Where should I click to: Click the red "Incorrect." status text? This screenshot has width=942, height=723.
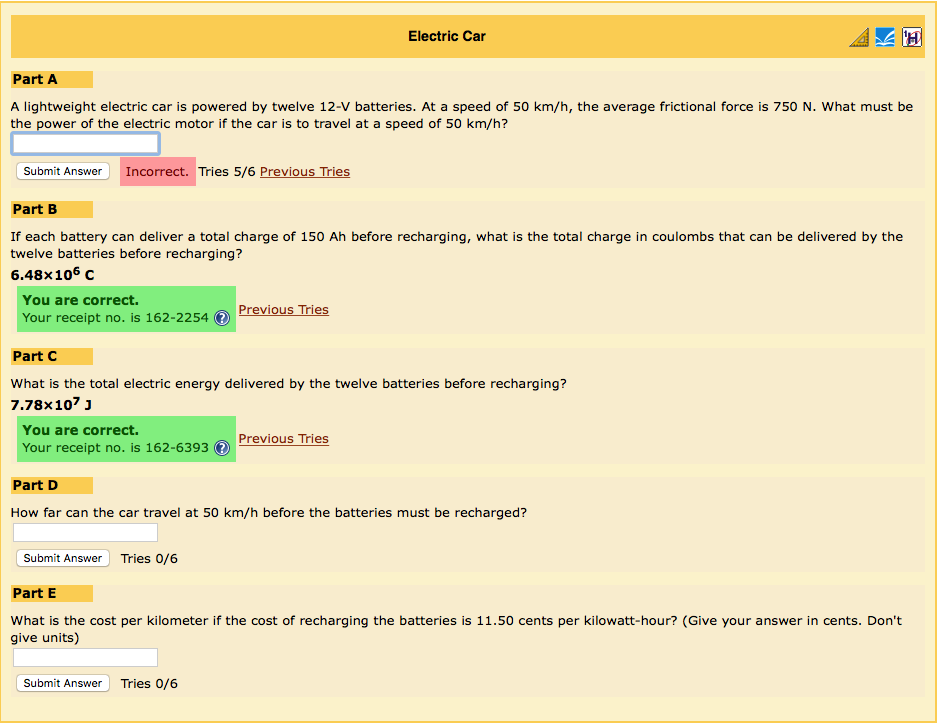click(157, 172)
